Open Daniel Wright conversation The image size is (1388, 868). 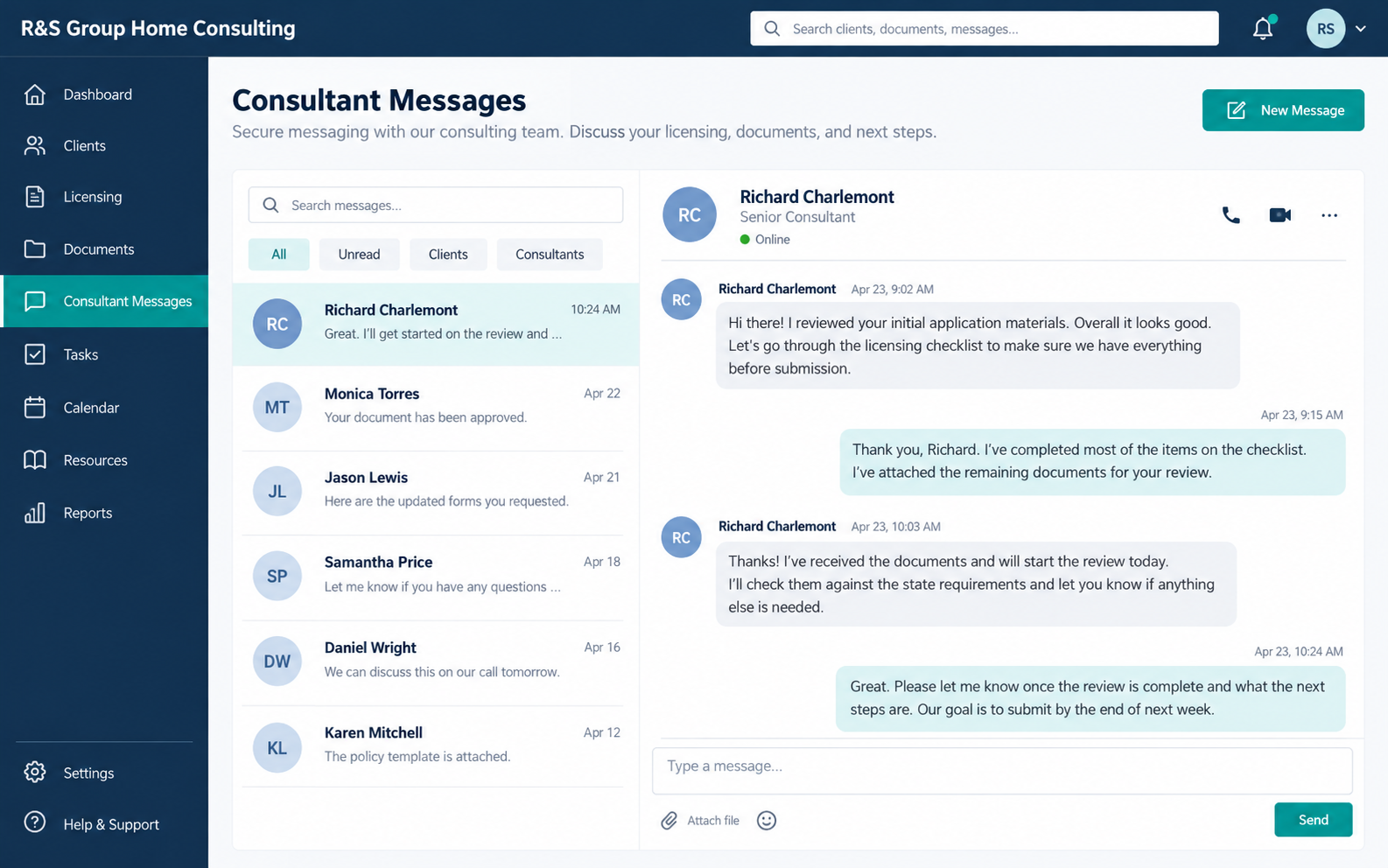tap(436, 662)
